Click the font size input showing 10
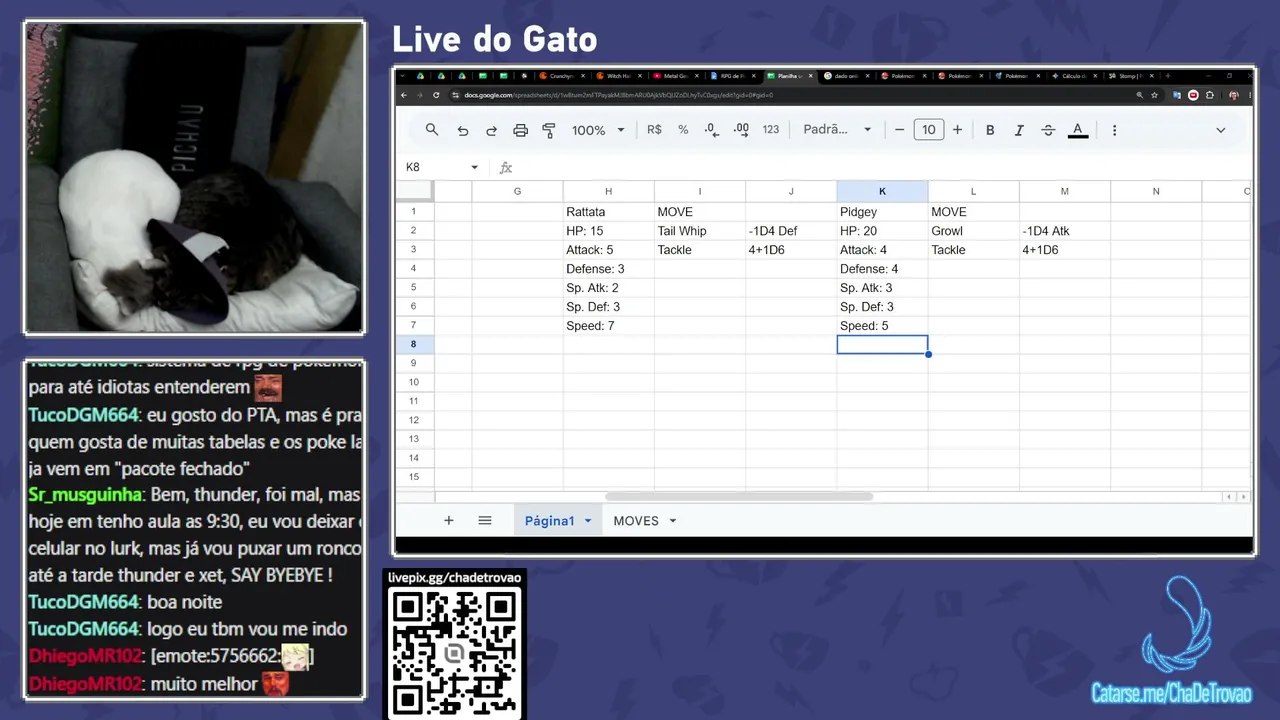Viewport: 1280px width, 720px height. click(928, 130)
